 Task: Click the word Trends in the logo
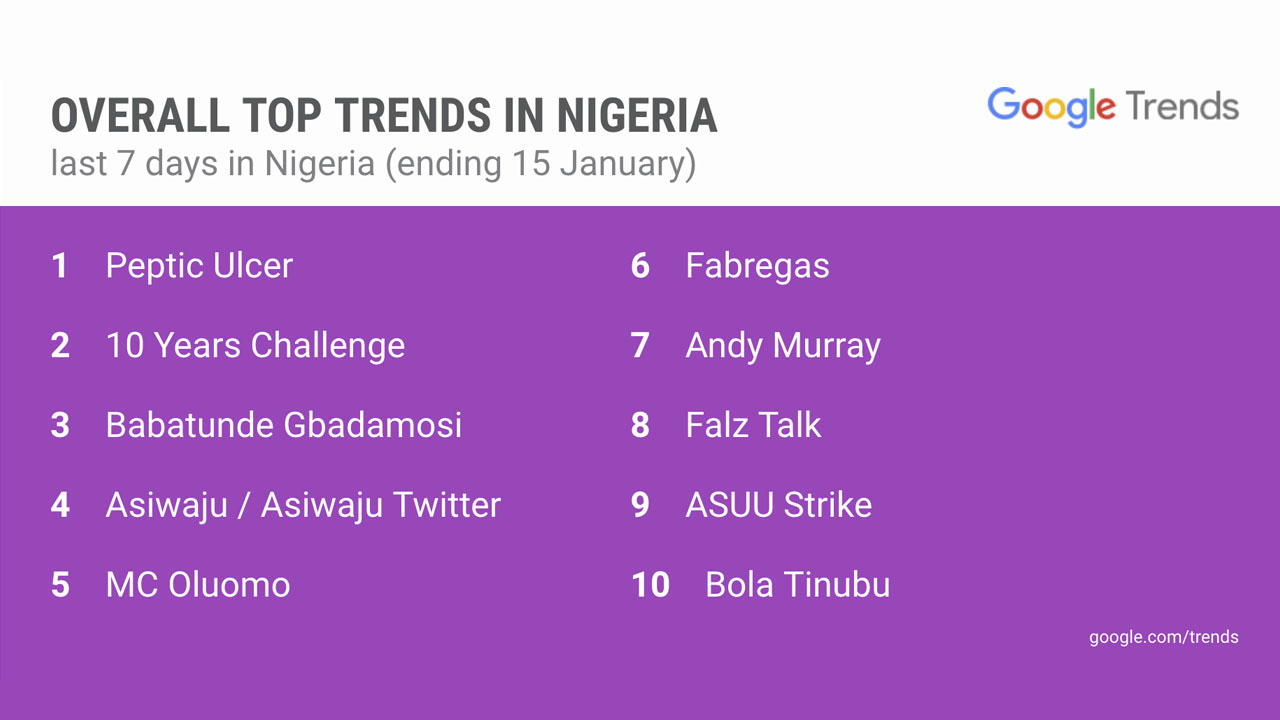tap(1182, 105)
